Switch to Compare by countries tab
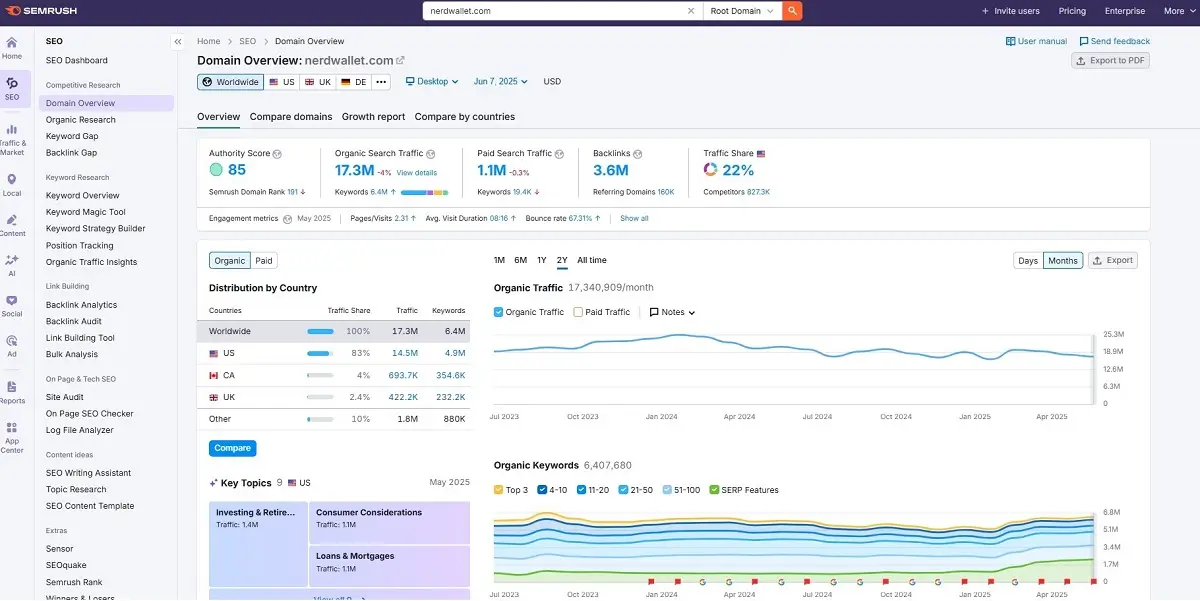Viewport: 1200px width, 601px height. [465, 117]
